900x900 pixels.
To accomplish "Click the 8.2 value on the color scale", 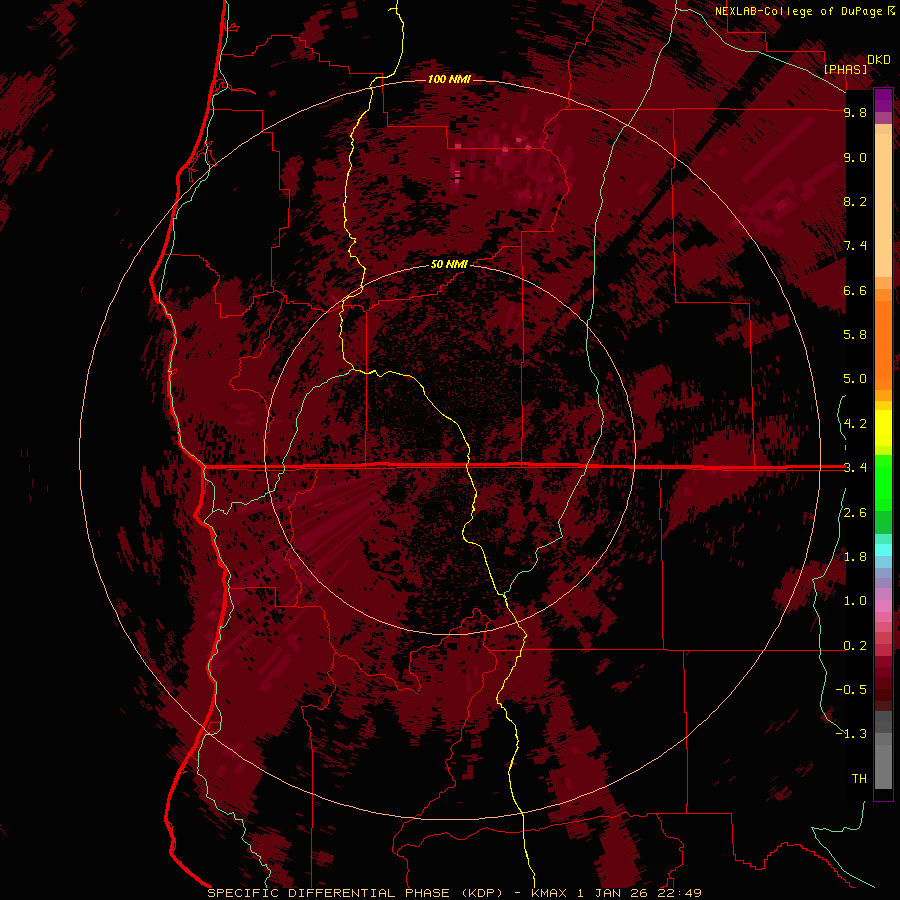I will coord(855,201).
